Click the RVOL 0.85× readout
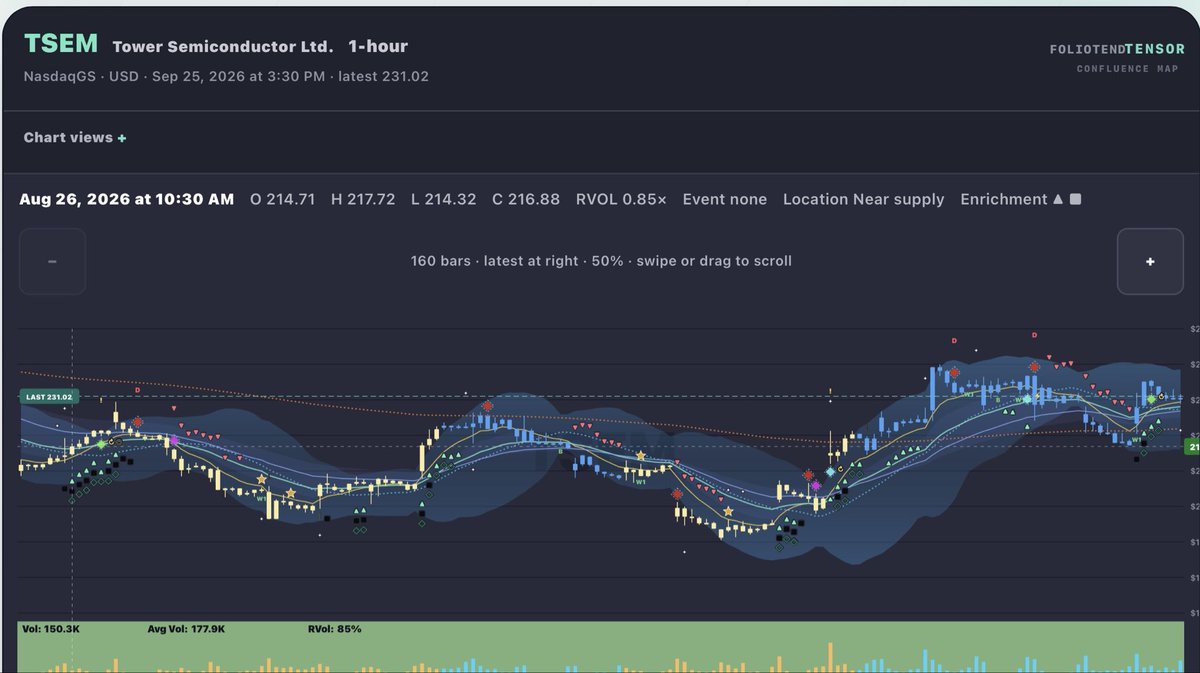Screen dimensions: 1200x673 coord(621,199)
